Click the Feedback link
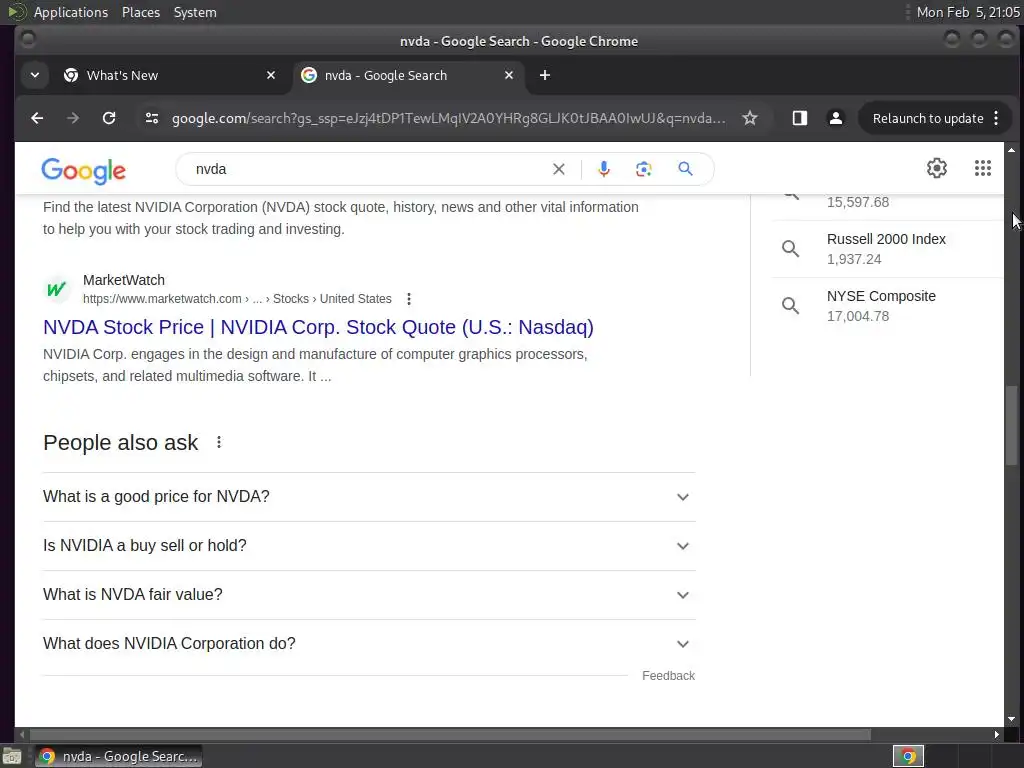The image size is (1024, 768). tap(668, 676)
